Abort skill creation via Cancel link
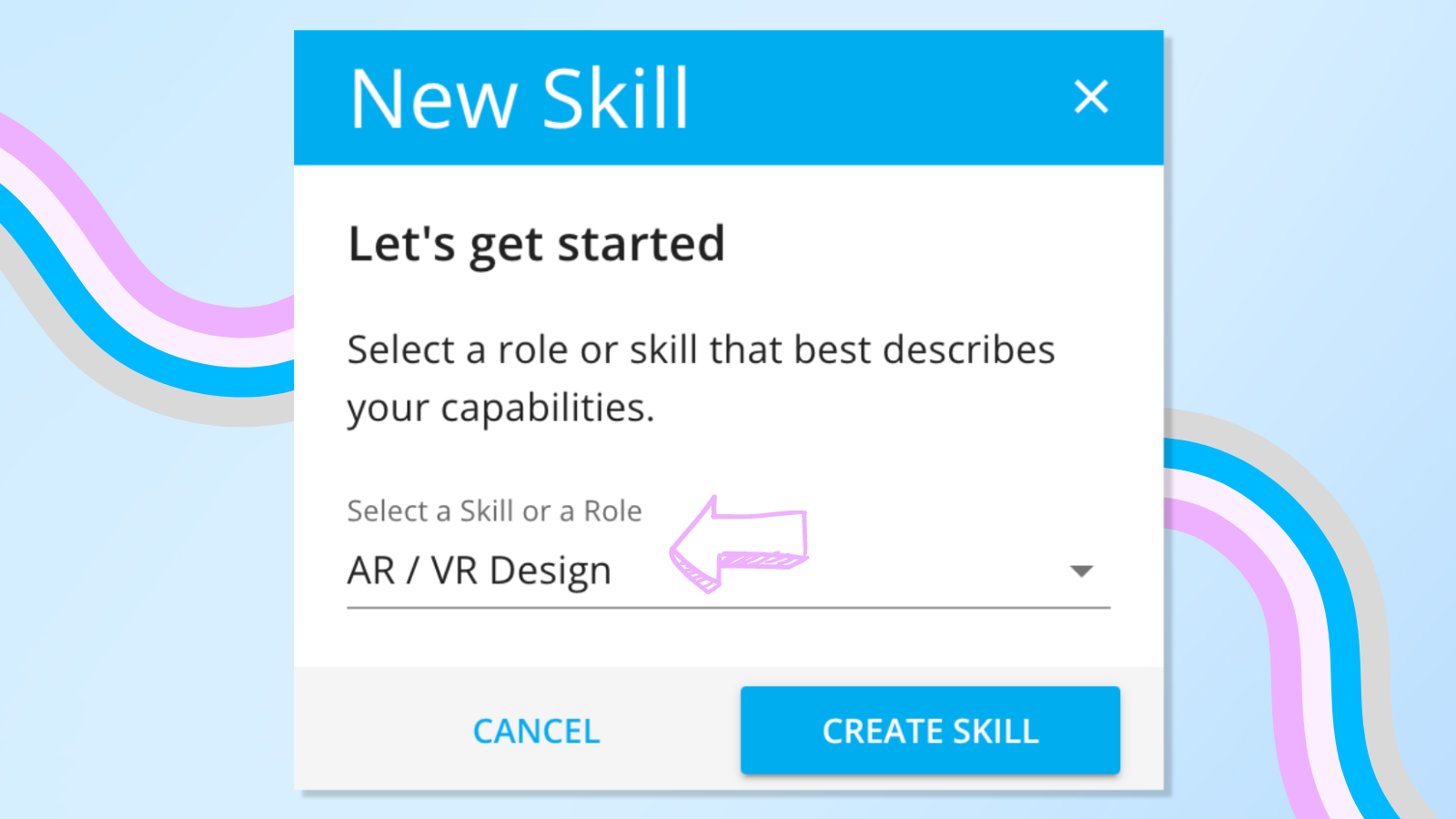Screen dimensions: 1456x819 pos(536,732)
